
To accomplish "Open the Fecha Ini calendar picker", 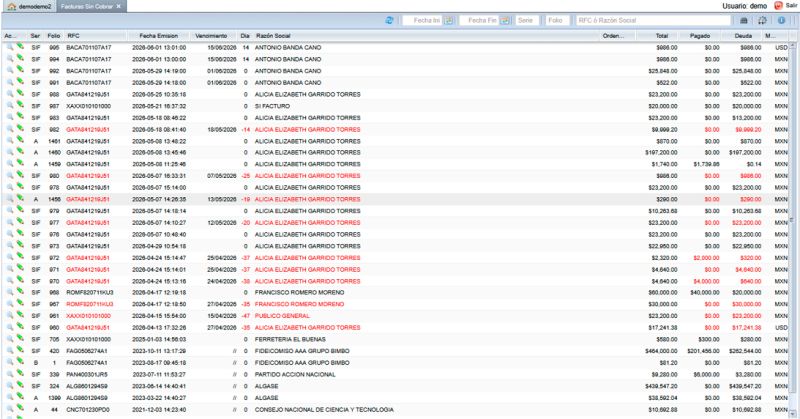I will tap(449, 20).
